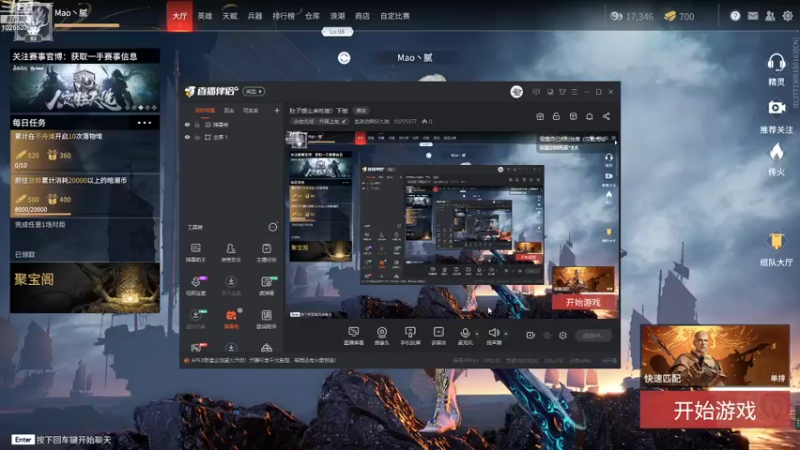Screen dimensions: 800x450
Task: Click the share icon in streaming app toolbar
Action: click(606, 116)
